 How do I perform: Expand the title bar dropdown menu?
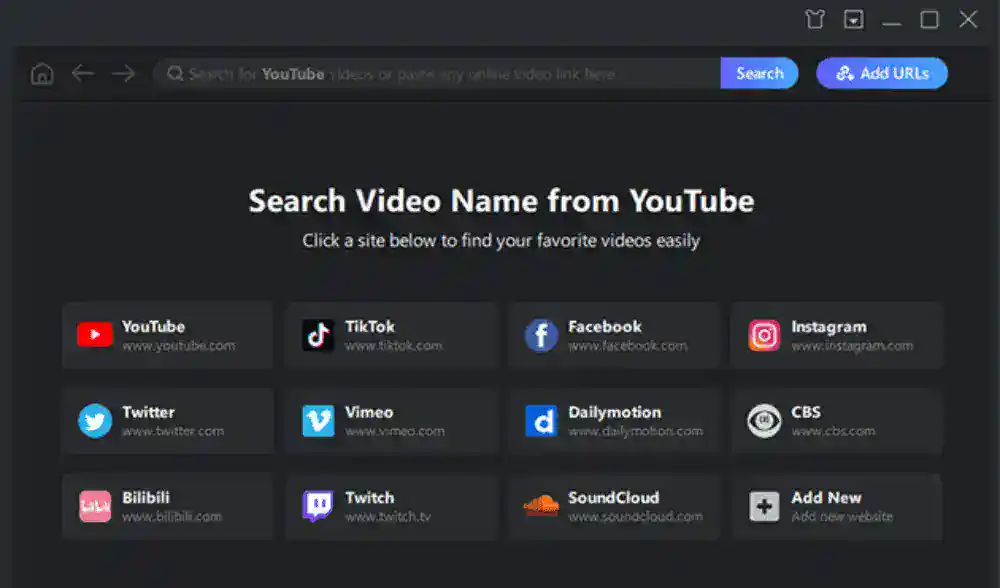click(x=853, y=20)
